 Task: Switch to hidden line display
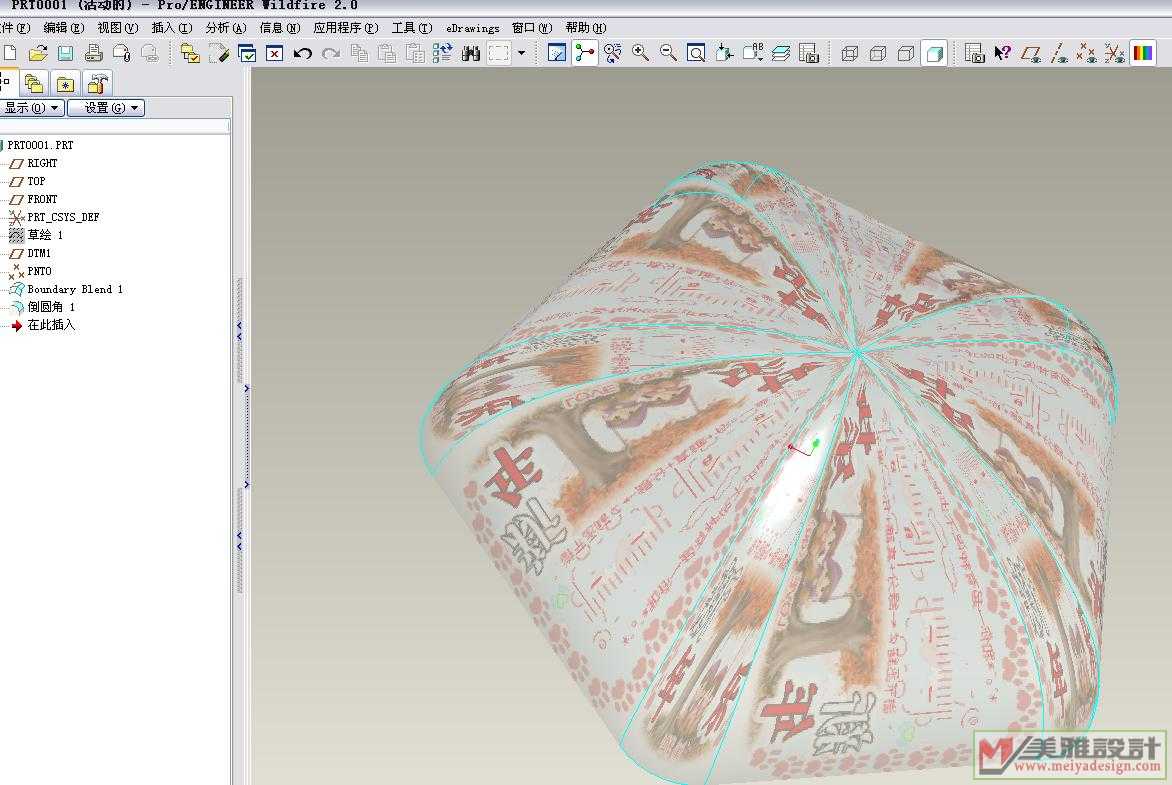pos(878,53)
